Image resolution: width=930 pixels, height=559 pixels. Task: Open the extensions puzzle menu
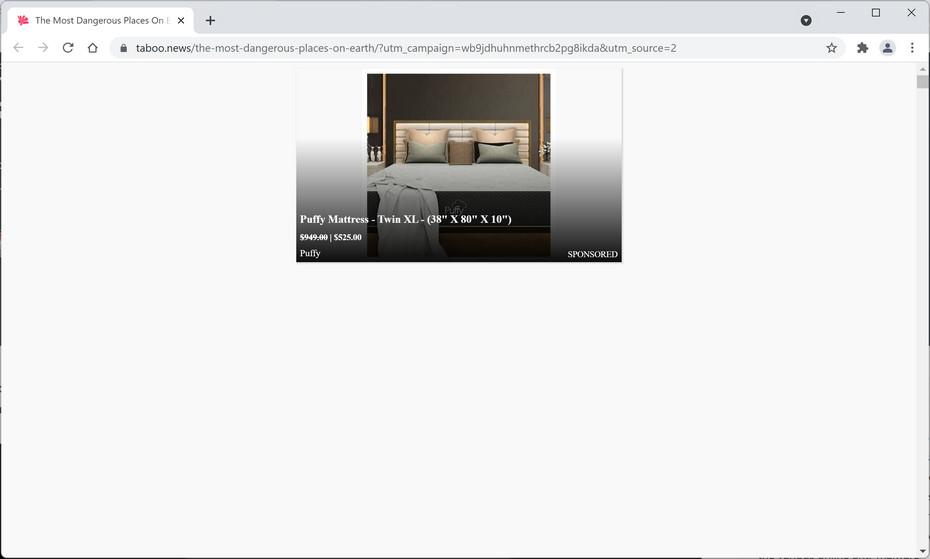coord(862,48)
